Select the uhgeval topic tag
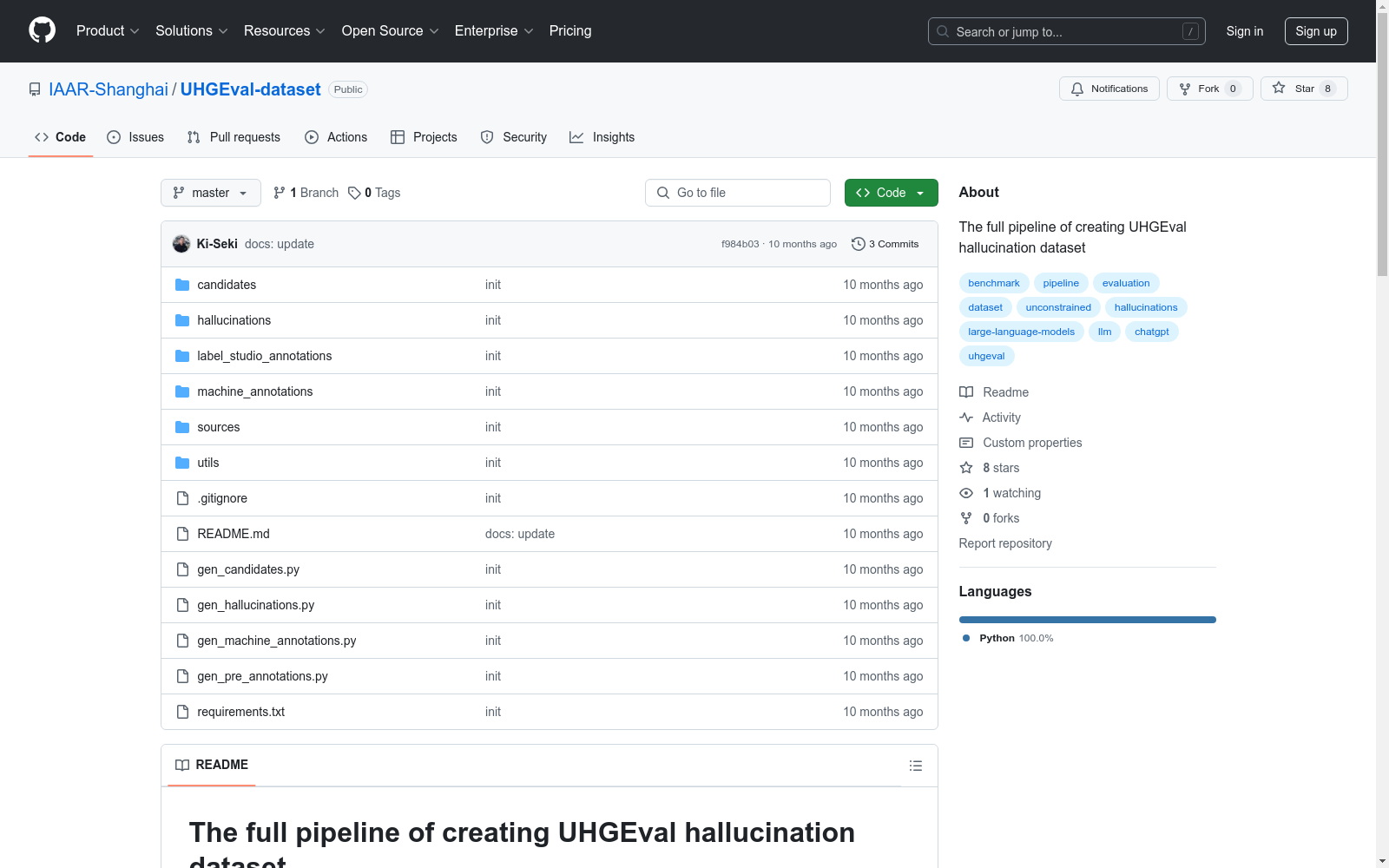The width and height of the screenshot is (1389, 868). [x=986, y=356]
